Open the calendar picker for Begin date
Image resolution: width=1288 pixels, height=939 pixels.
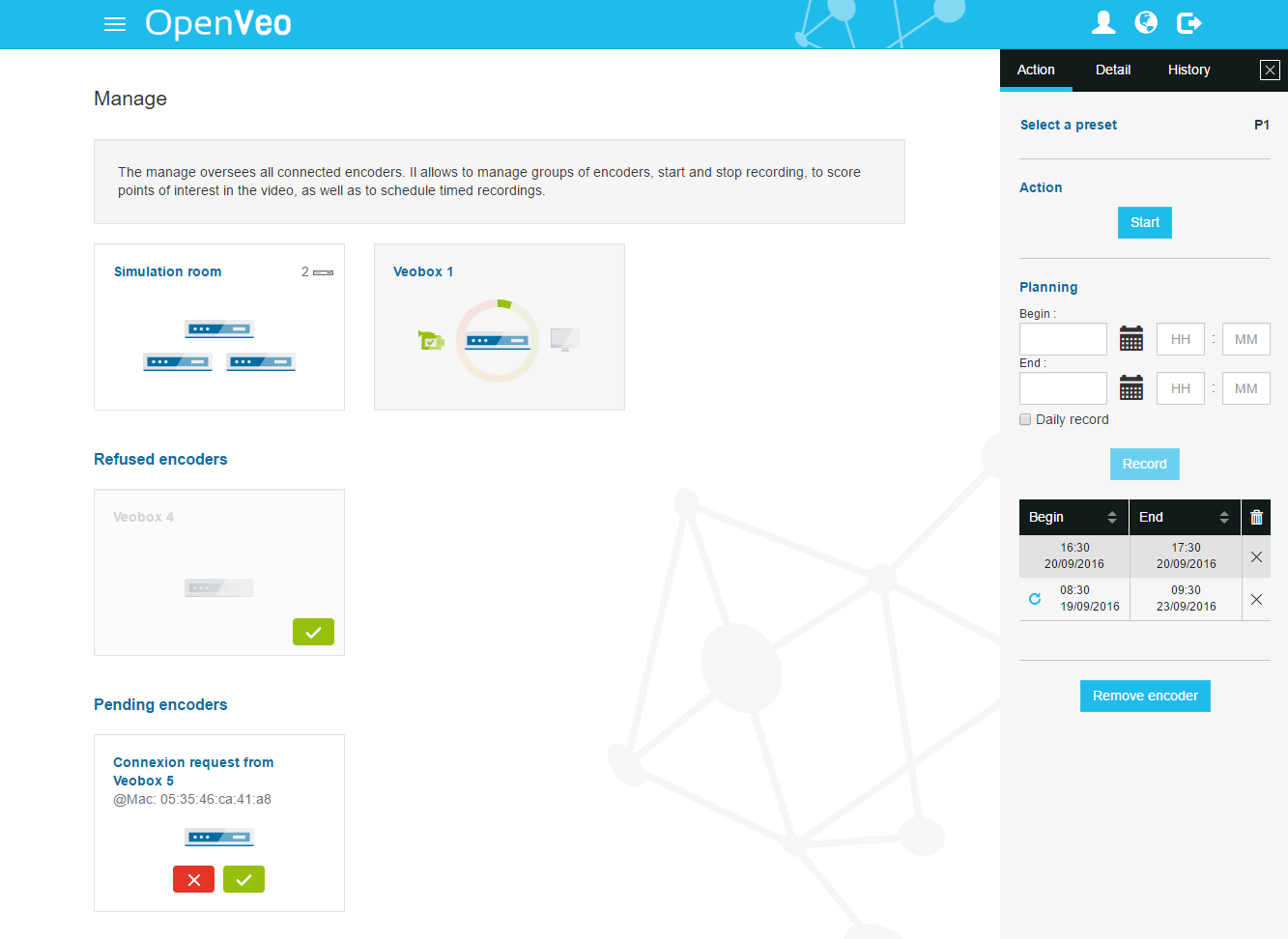1131,338
